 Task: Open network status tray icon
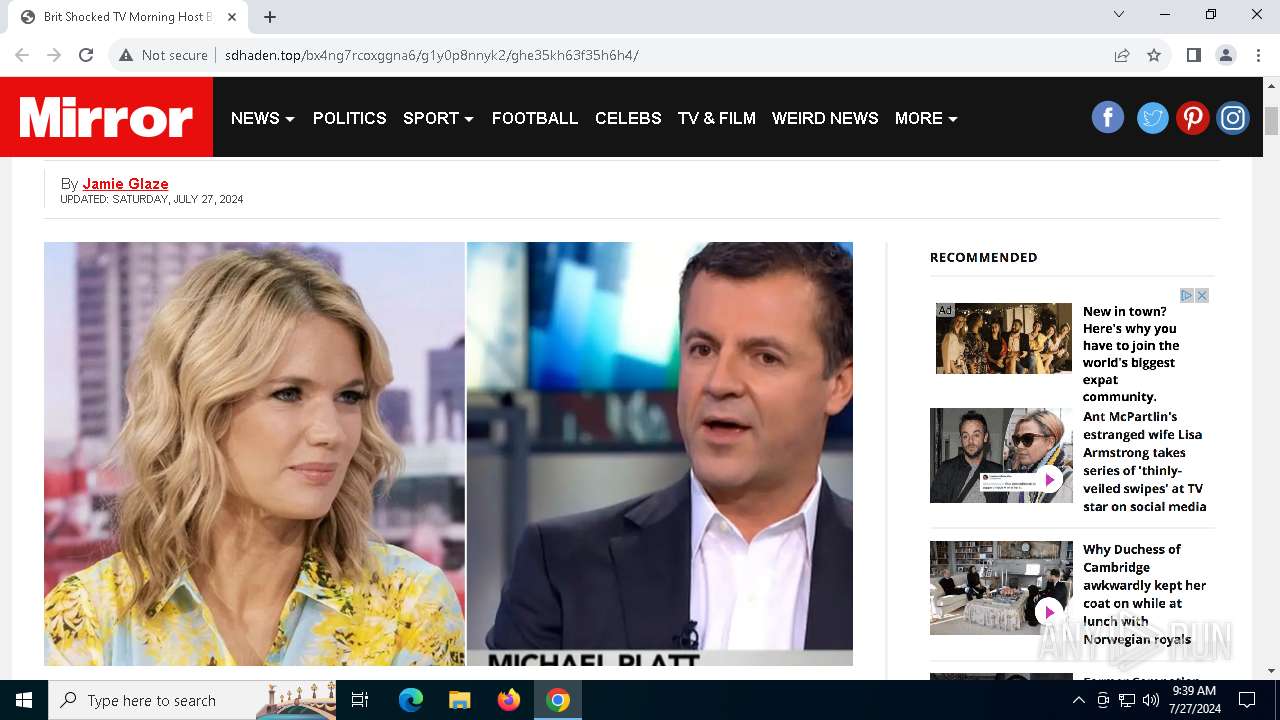coord(1127,700)
